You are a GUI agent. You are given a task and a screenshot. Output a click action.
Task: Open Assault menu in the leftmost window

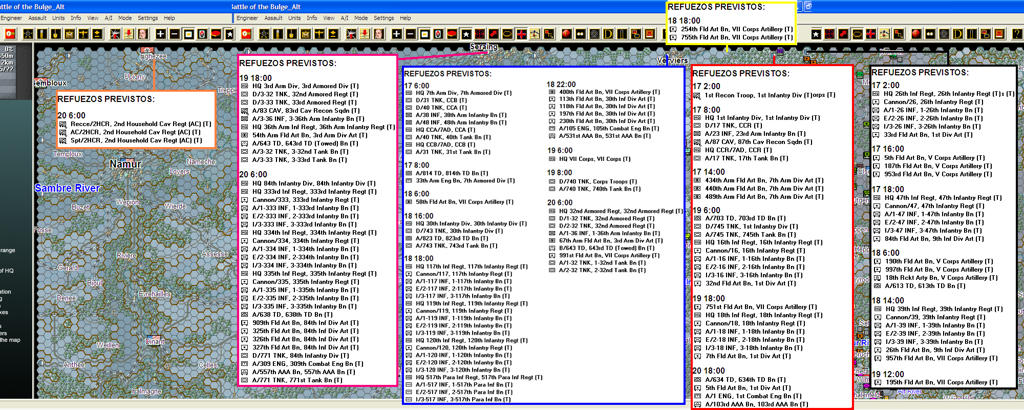pyautogui.click(x=38, y=18)
